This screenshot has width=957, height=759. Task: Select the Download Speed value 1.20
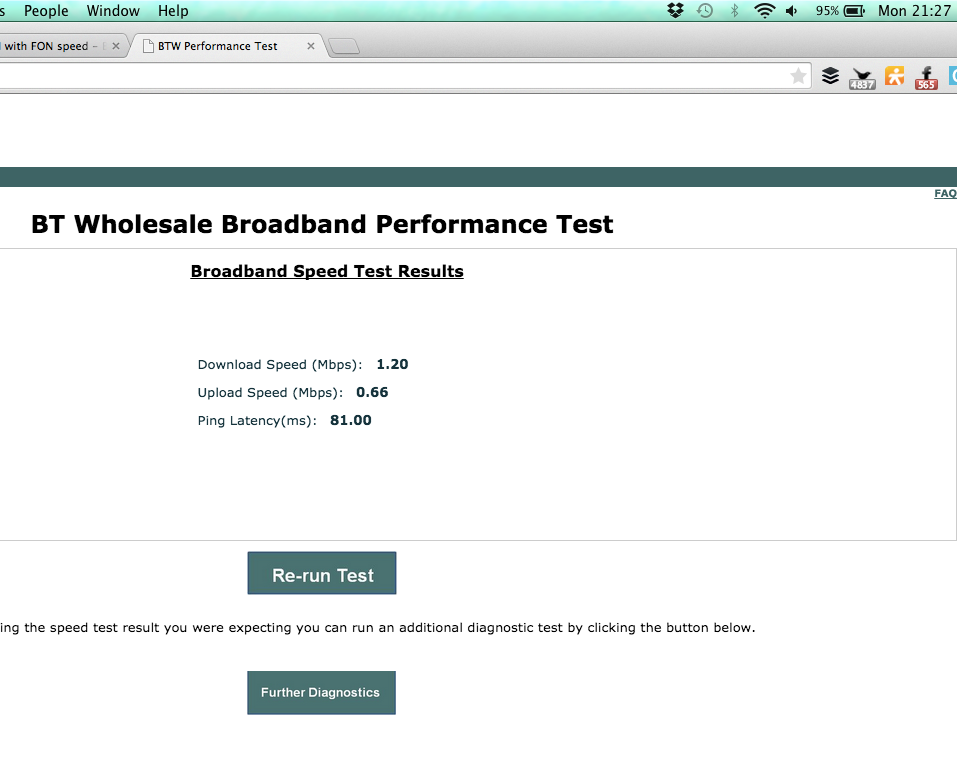pos(392,364)
